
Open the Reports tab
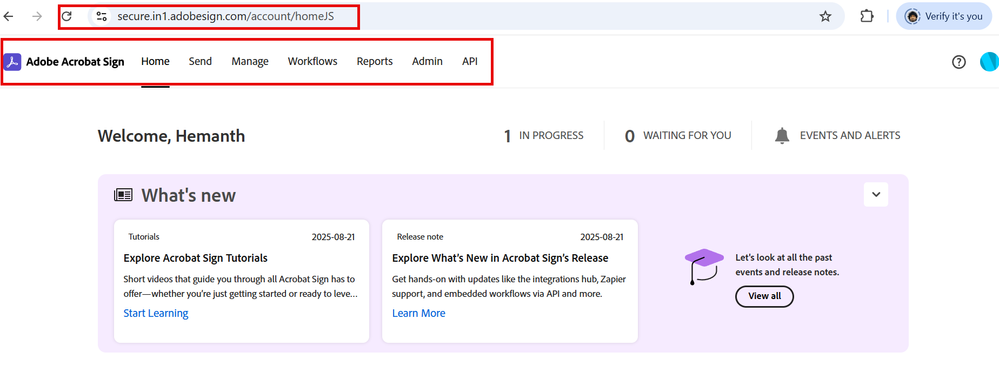[x=375, y=62]
